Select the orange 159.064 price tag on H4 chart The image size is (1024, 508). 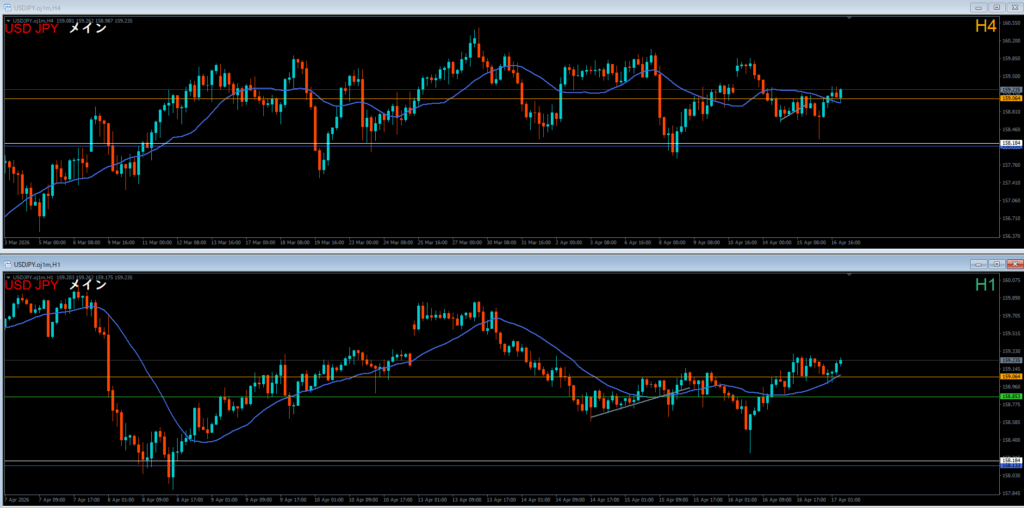pos(1010,98)
